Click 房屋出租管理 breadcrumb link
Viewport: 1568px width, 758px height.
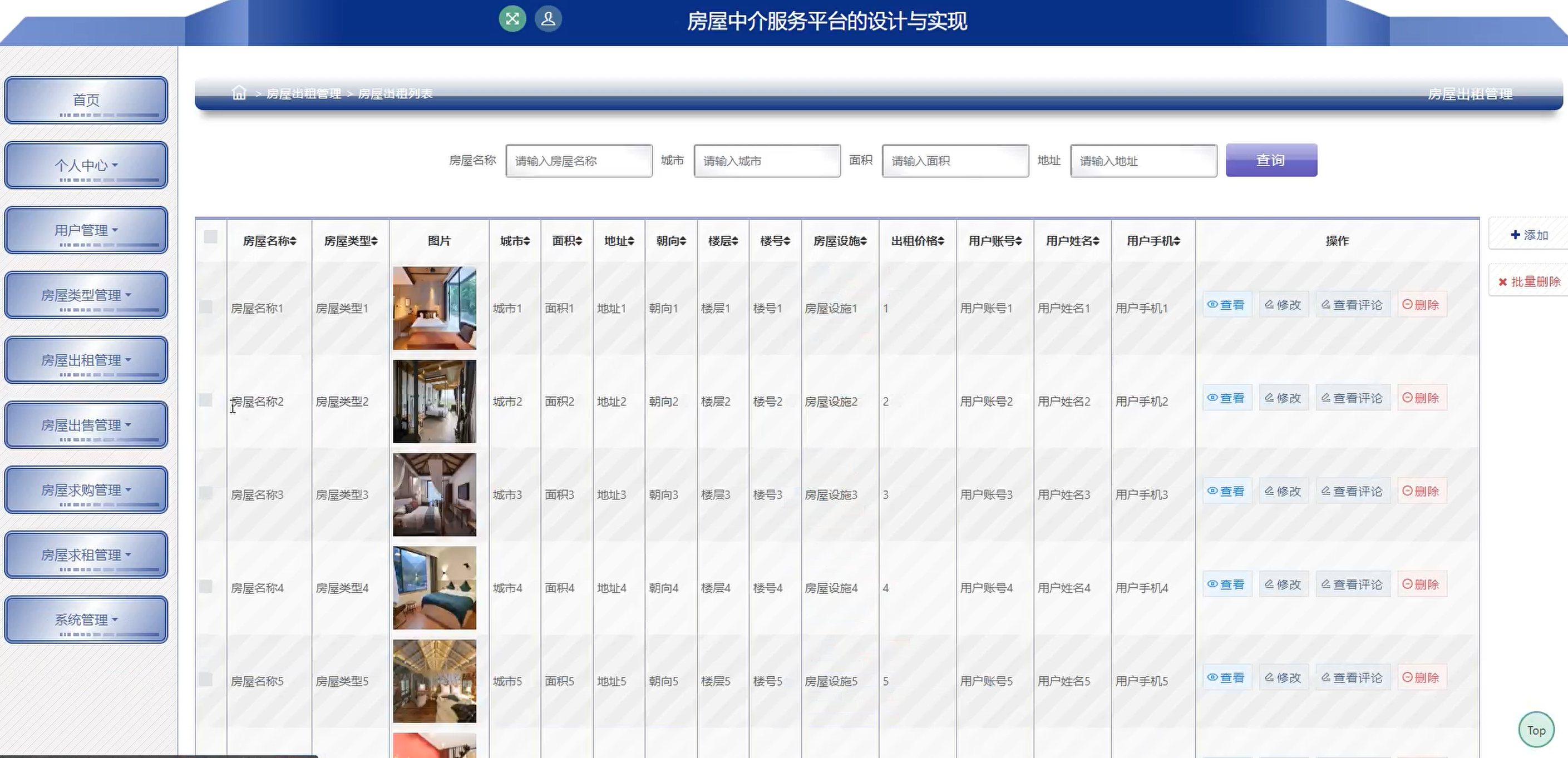click(x=304, y=93)
